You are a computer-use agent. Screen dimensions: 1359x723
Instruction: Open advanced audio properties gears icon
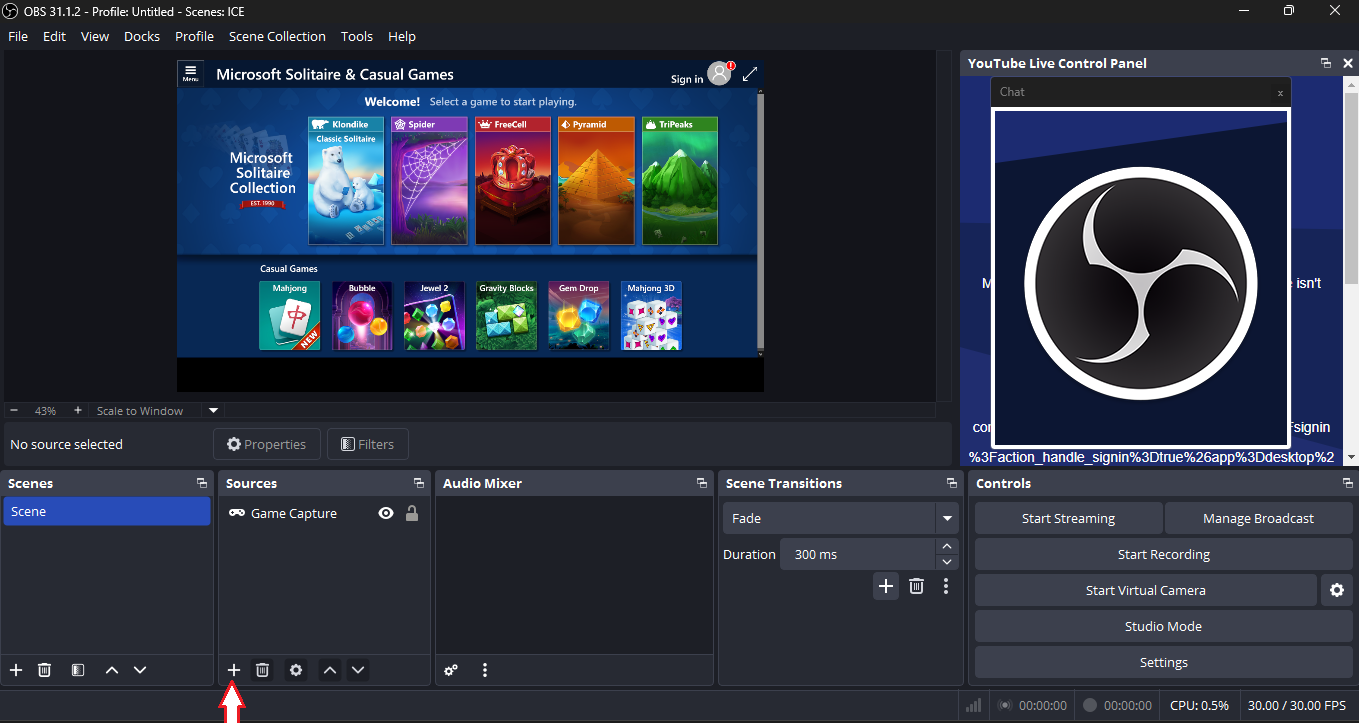[x=451, y=670]
